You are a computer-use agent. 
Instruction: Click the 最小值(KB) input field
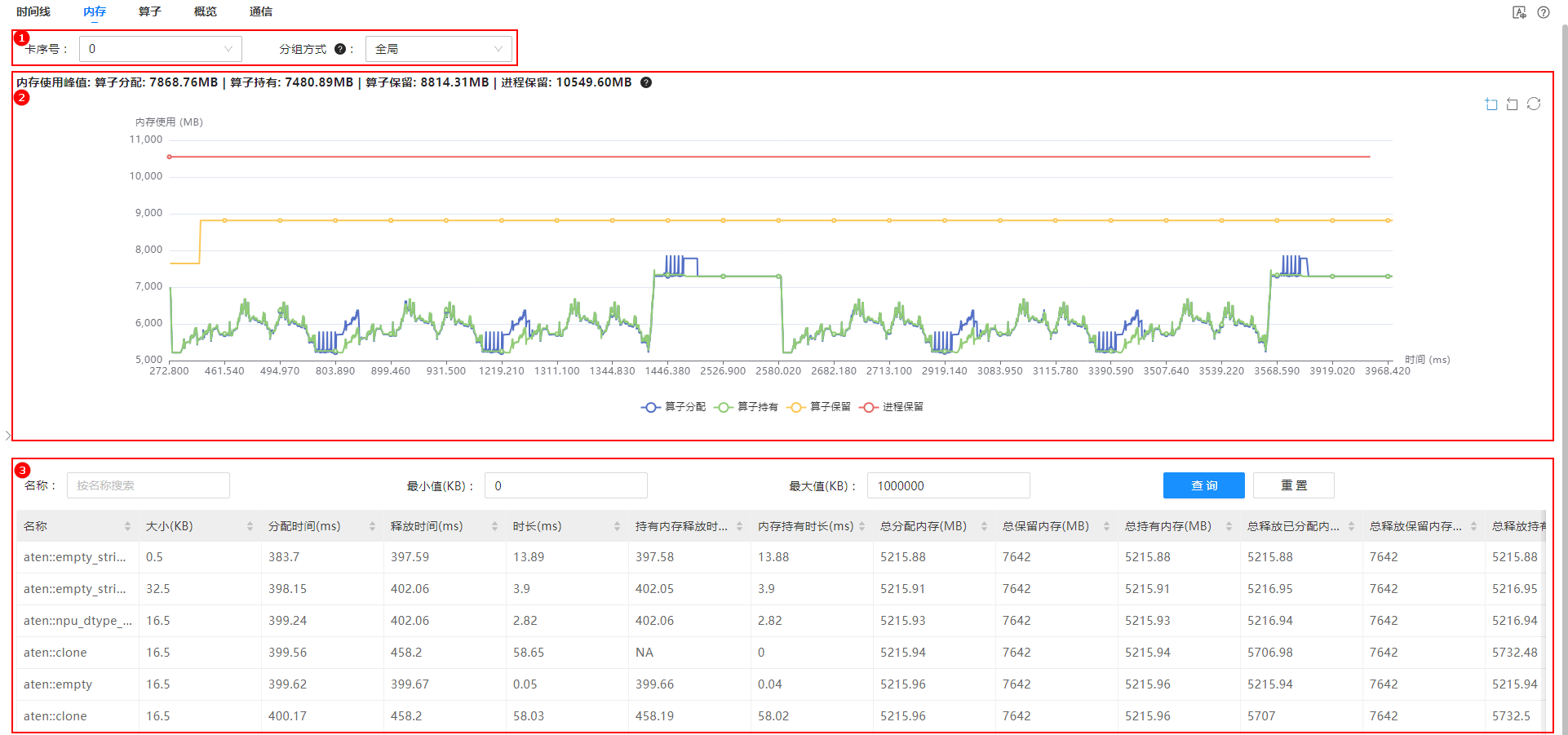tap(566, 485)
